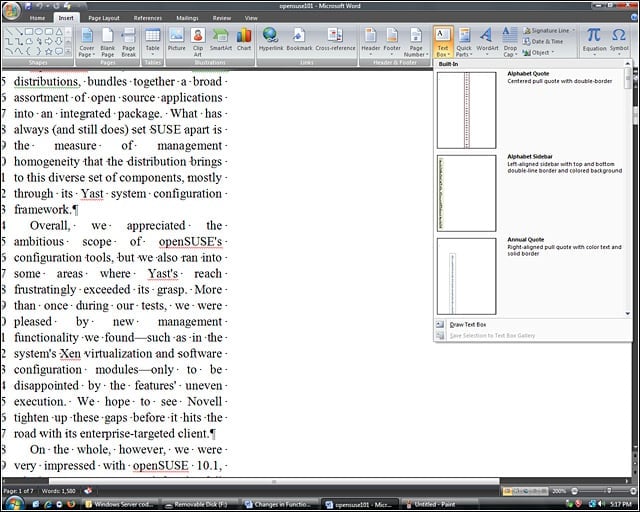Insert a Bookmark
This screenshot has height=512, width=640.
coord(299,40)
